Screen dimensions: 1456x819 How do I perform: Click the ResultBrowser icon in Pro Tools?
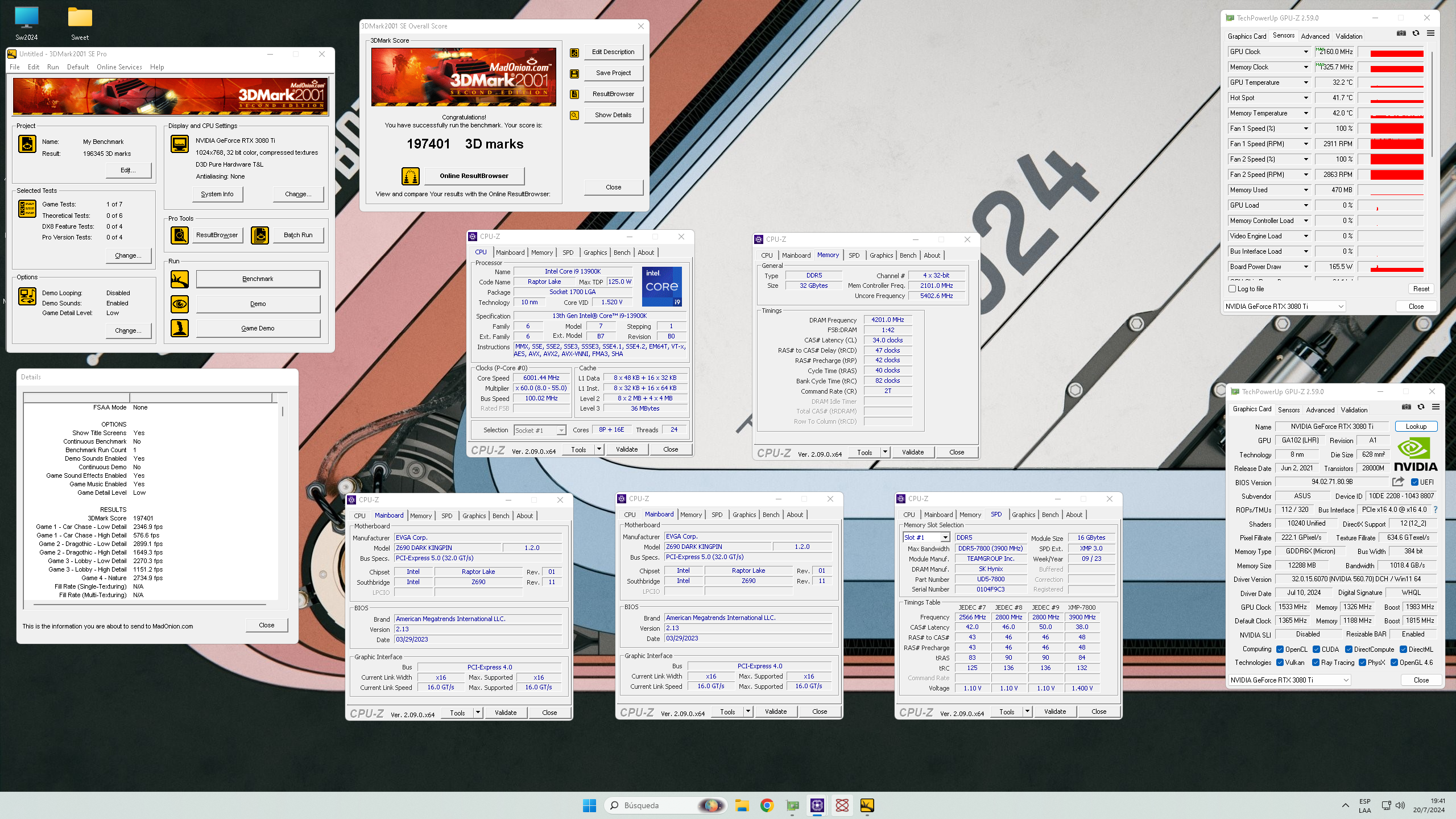click(x=180, y=235)
